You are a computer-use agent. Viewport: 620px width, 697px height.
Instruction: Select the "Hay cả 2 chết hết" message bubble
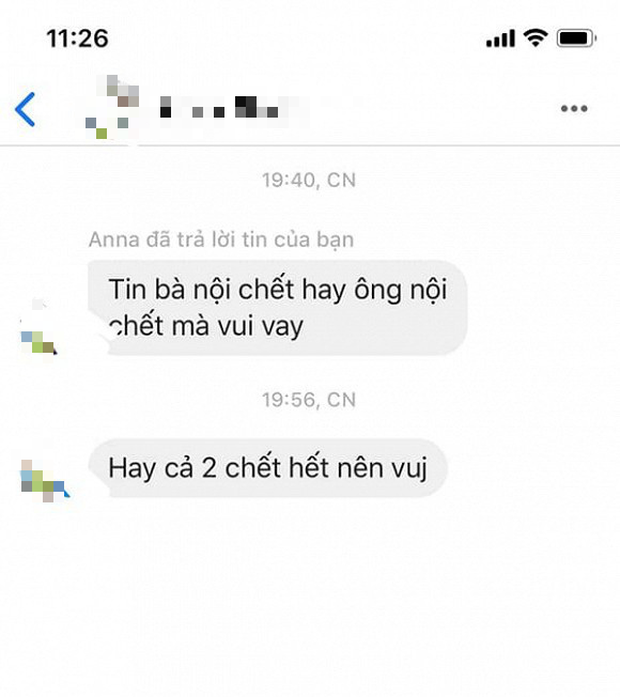coord(268,468)
